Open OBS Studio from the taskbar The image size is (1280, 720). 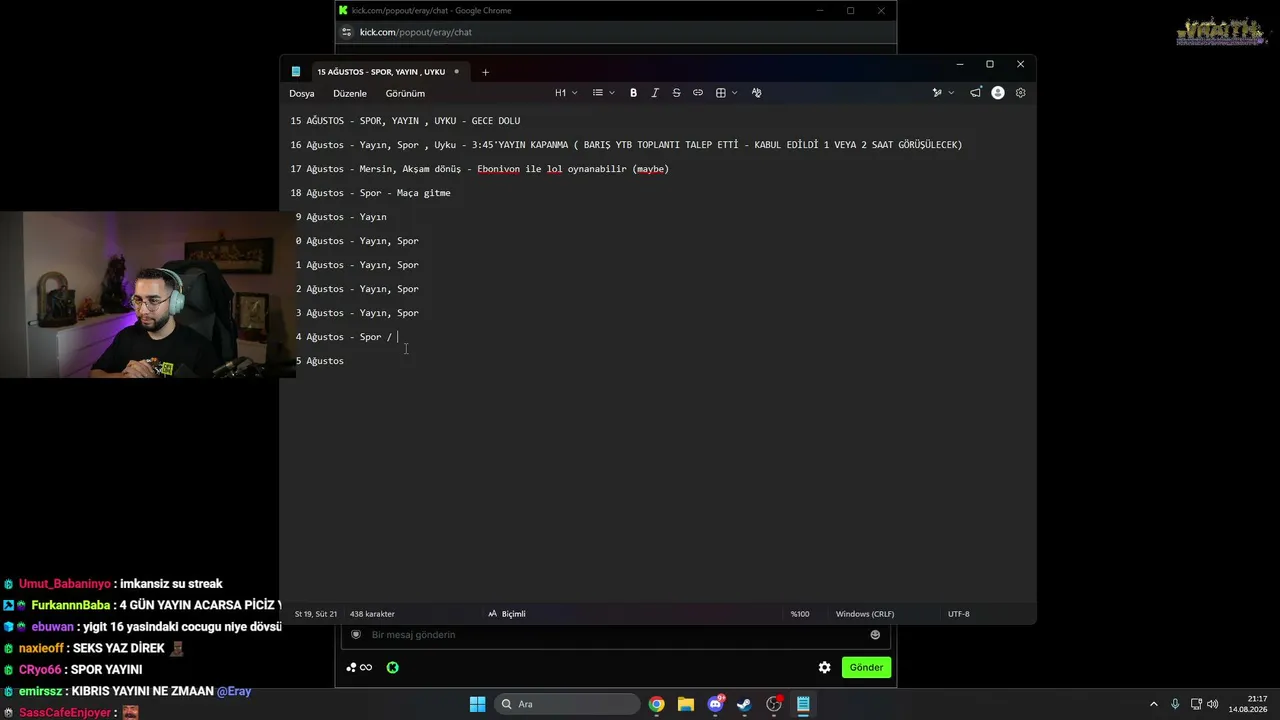tap(774, 704)
